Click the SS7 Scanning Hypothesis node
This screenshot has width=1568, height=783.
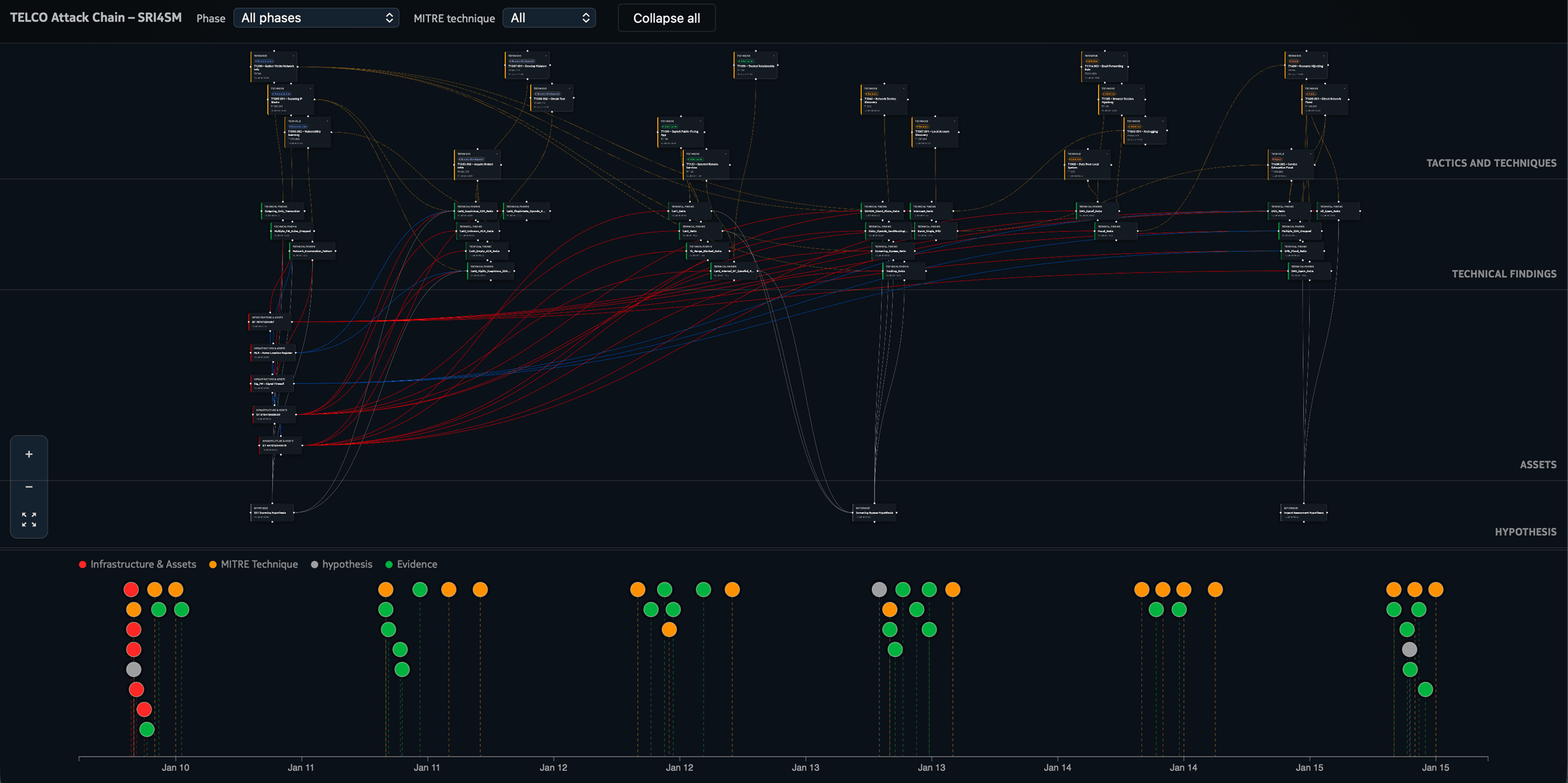click(271, 512)
